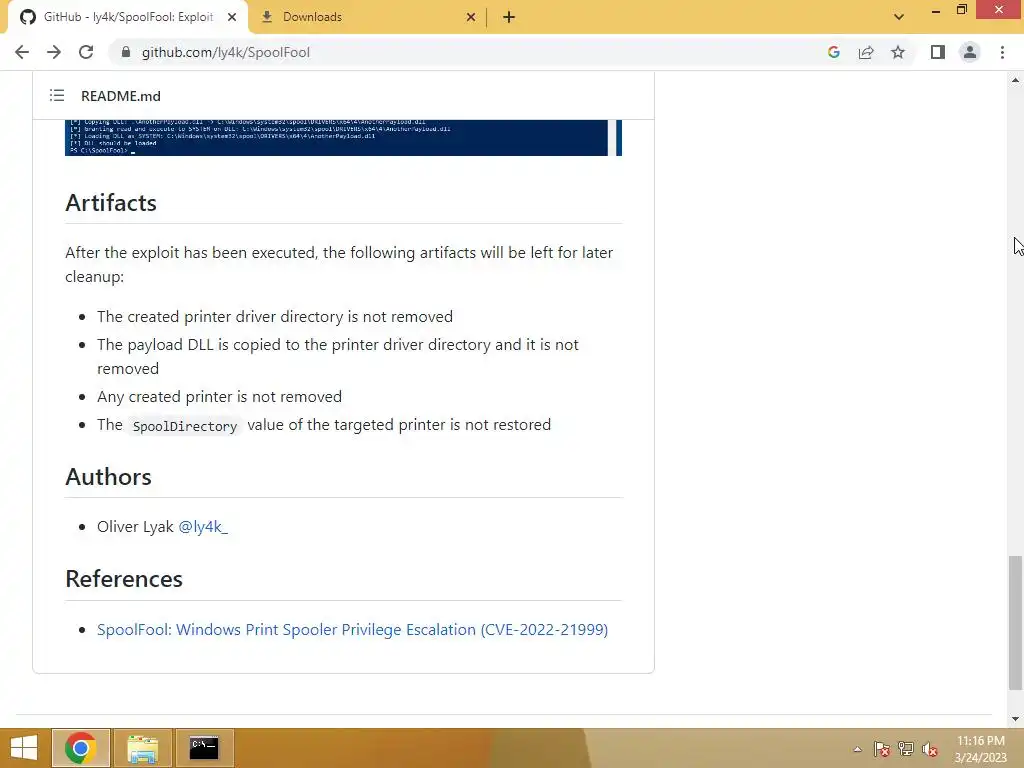Expand the tab search dropdown arrow

pyautogui.click(x=899, y=17)
